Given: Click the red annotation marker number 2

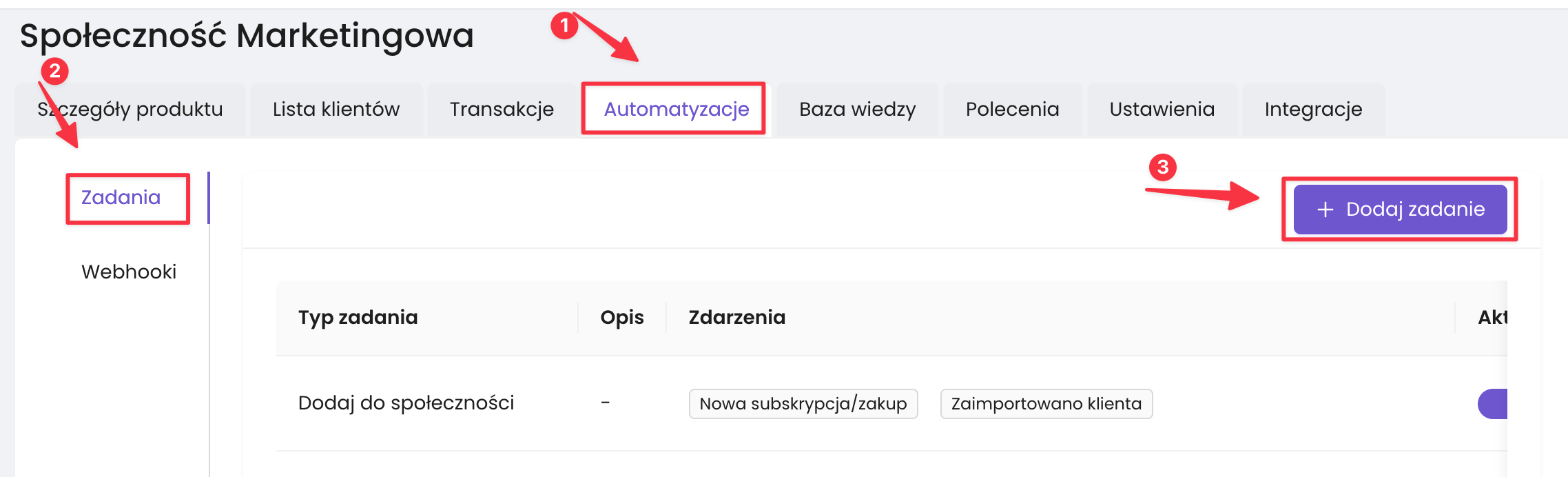Looking at the screenshot, I should click(x=54, y=71).
